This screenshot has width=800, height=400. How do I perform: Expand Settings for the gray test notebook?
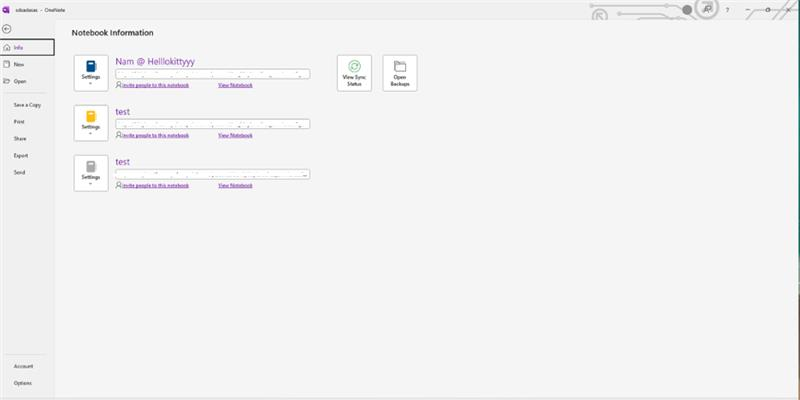(x=91, y=173)
